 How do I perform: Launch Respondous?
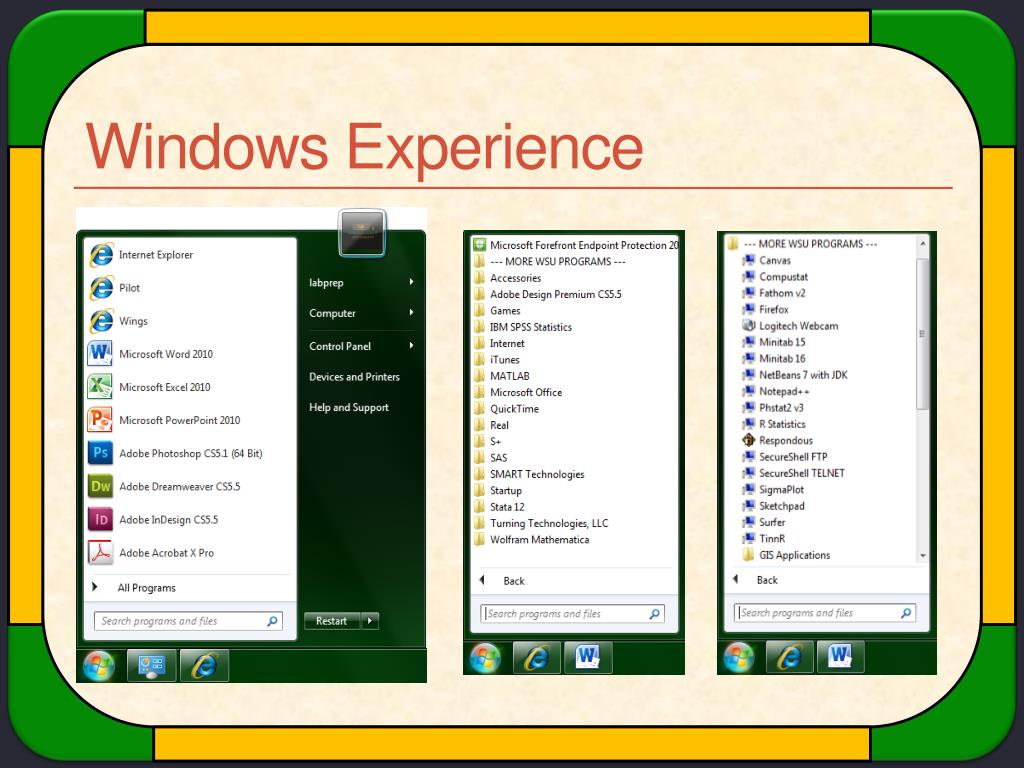pyautogui.click(x=778, y=440)
